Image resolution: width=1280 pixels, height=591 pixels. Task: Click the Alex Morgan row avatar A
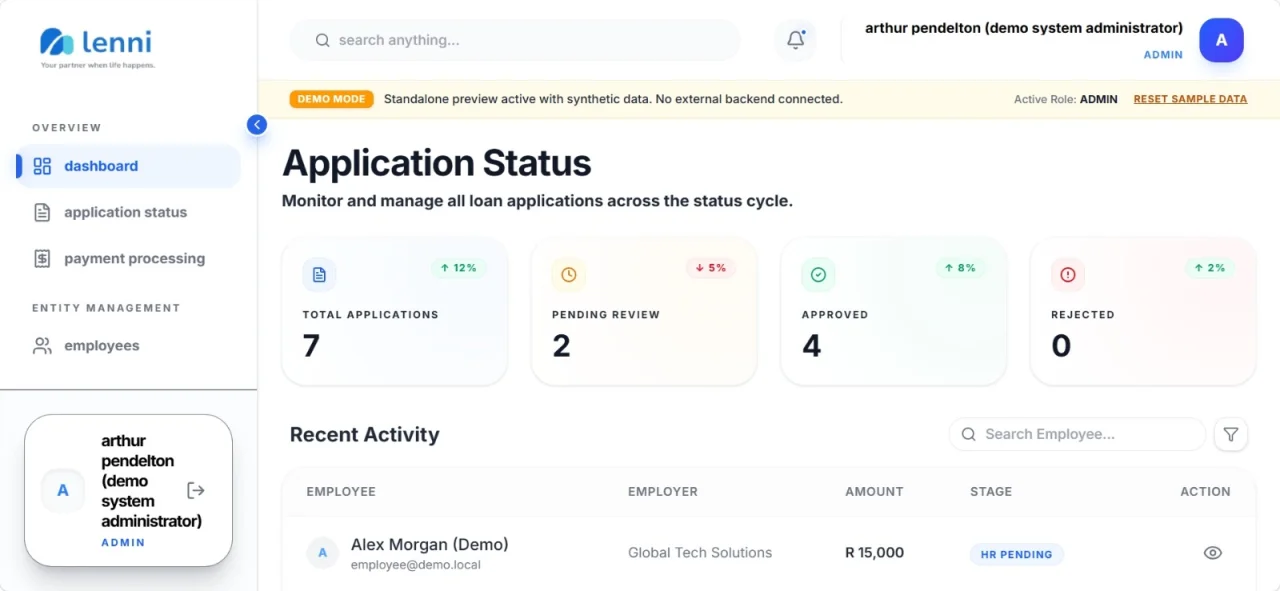pyautogui.click(x=322, y=553)
